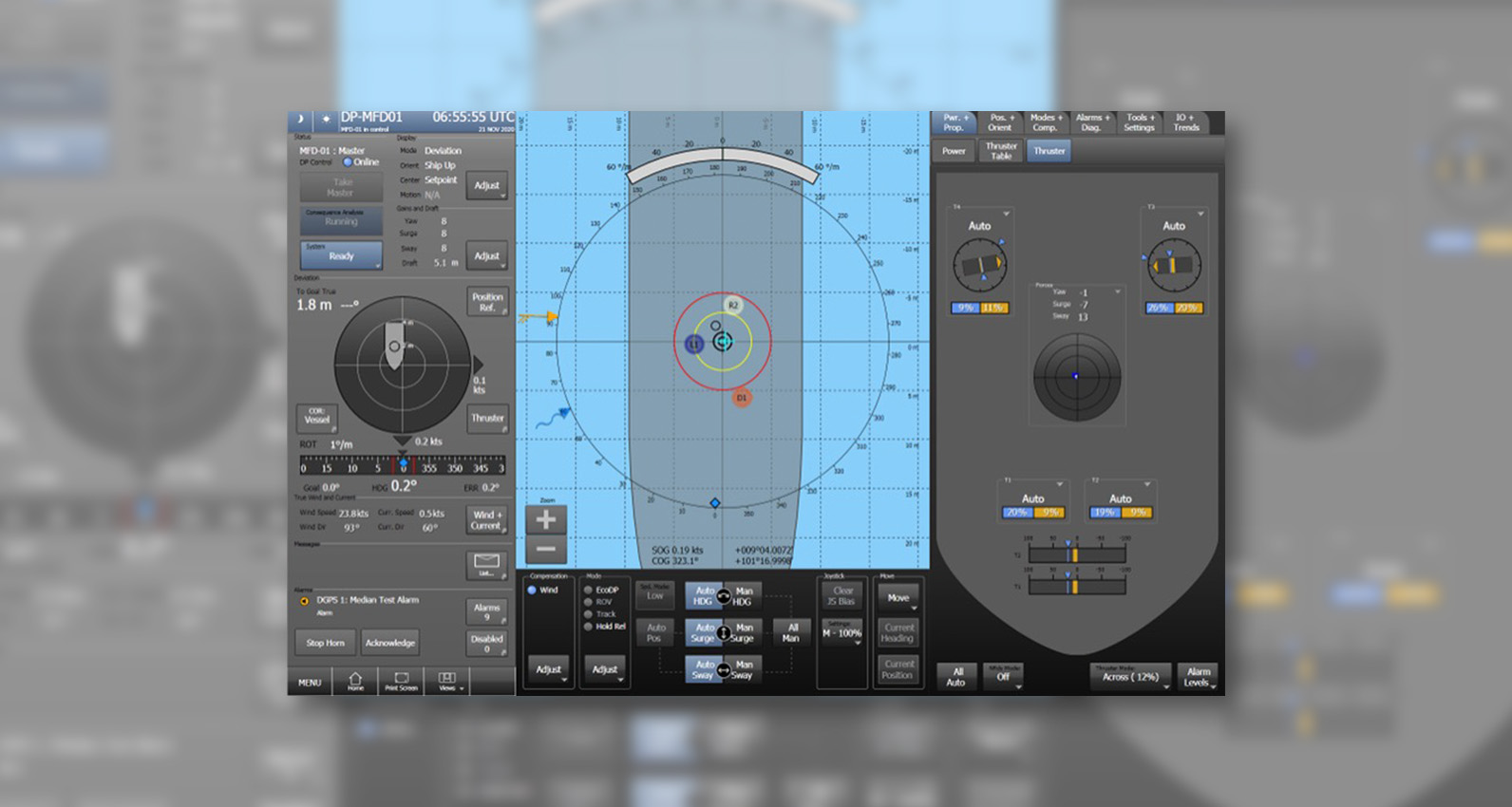1512x807 pixels.
Task: Zoom in the chart with plus button
Action: click(x=546, y=519)
